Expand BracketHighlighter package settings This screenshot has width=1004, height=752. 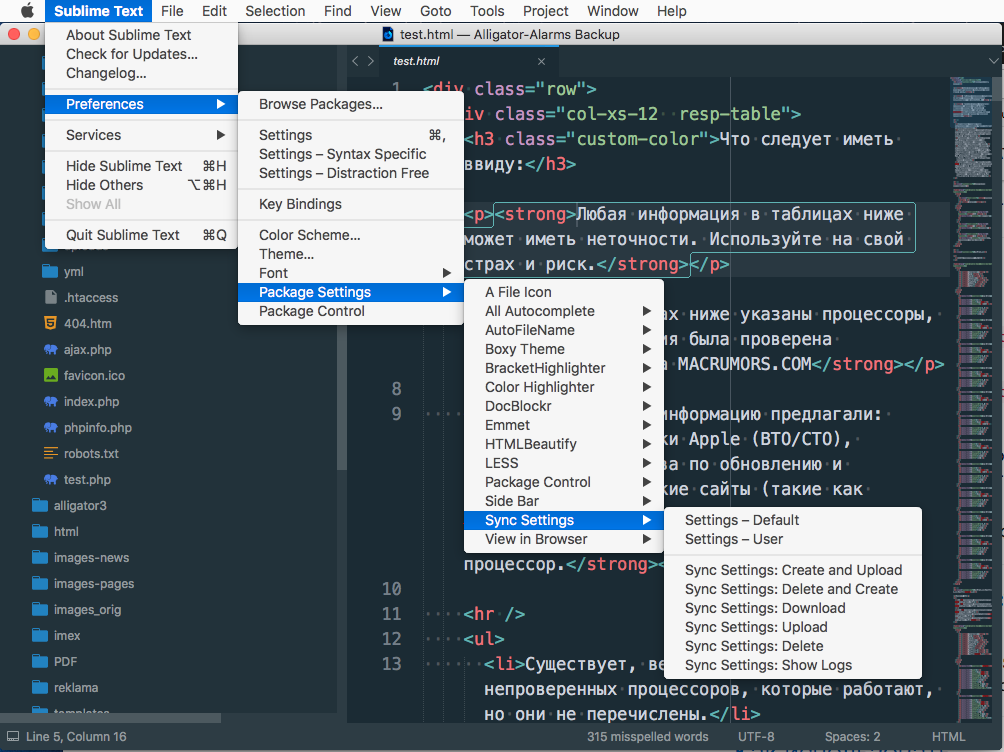coord(563,368)
